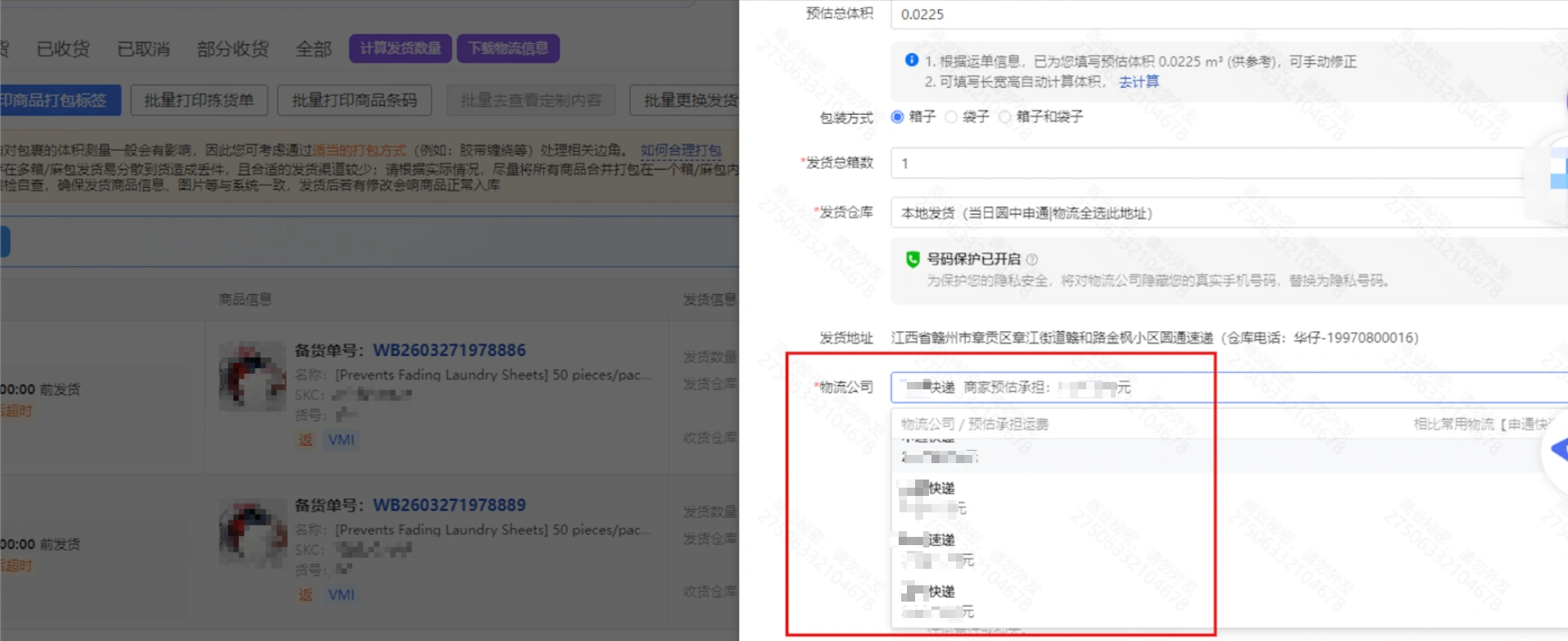The image size is (1568, 641).
Task: Click the 发货地址 address text
Action: 1155,338
